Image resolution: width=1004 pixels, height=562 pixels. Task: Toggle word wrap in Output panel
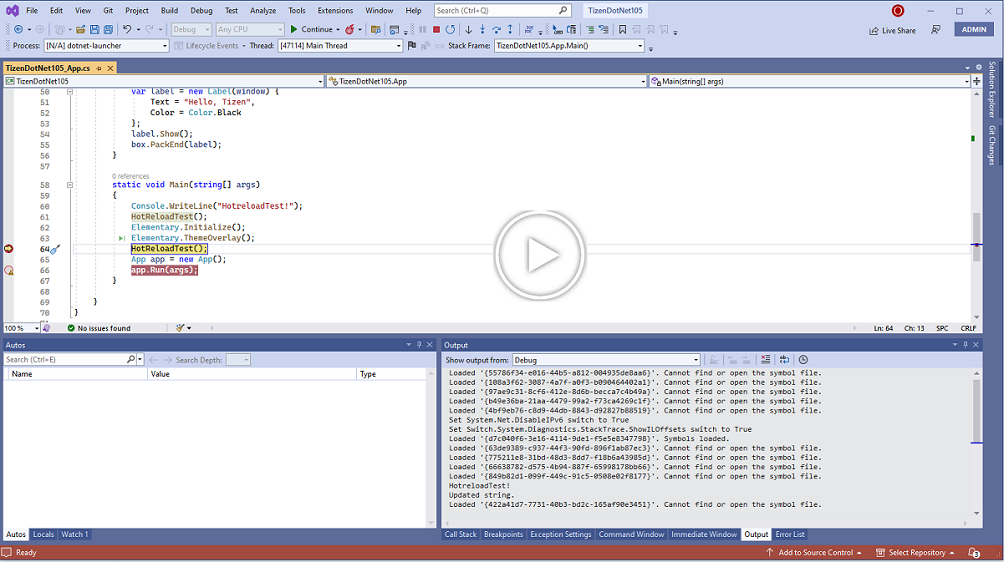[784, 360]
